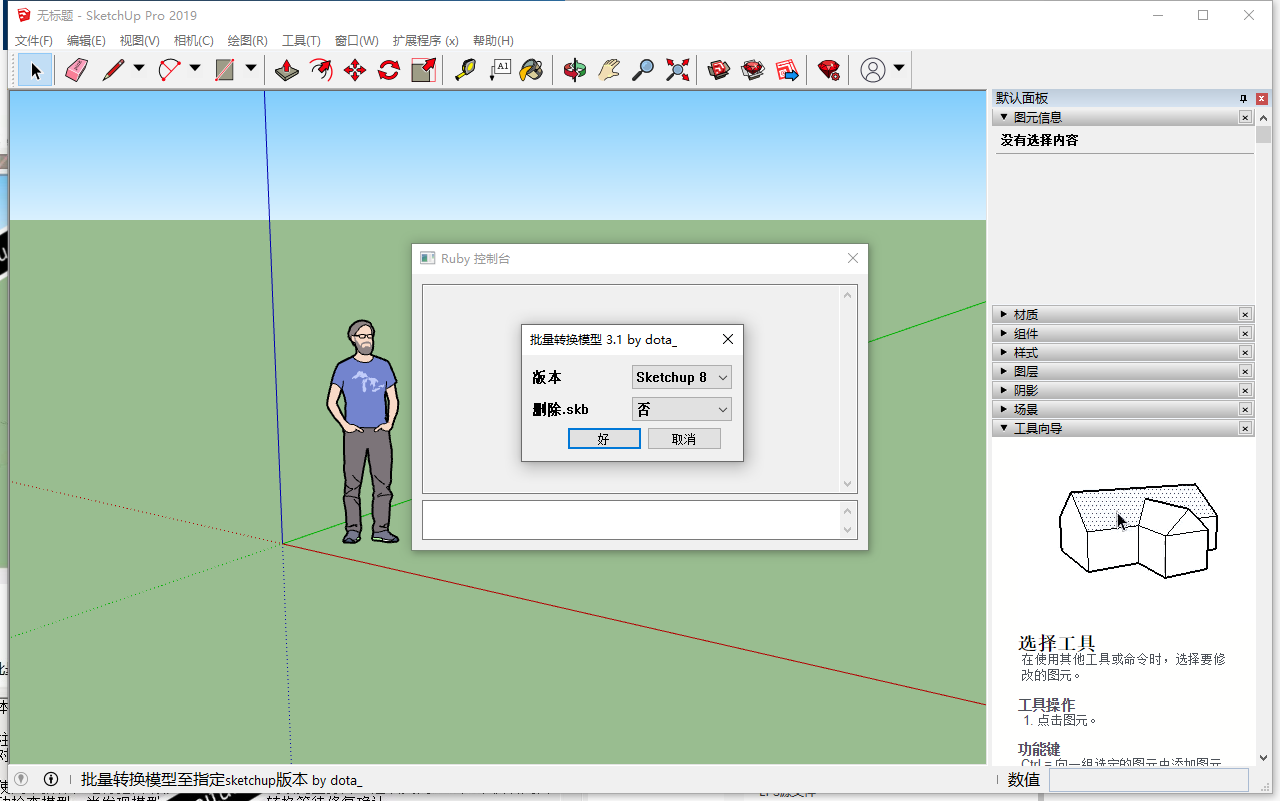Select the Scale tool
1280x801 pixels.
[x=423, y=70]
